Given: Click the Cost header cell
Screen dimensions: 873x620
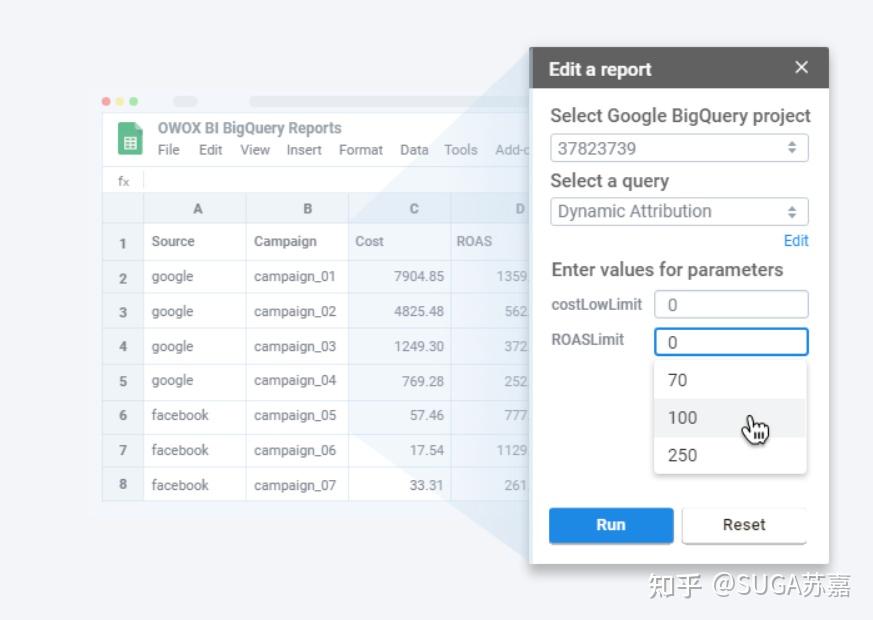Looking at the screenshot, I should click(x=400, y=242).
